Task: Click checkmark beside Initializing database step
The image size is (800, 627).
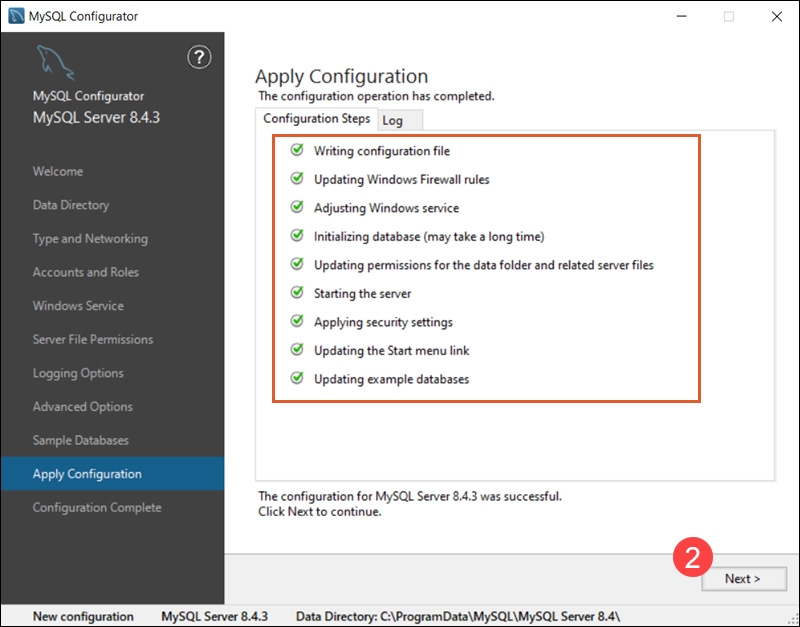Action: 296,237
